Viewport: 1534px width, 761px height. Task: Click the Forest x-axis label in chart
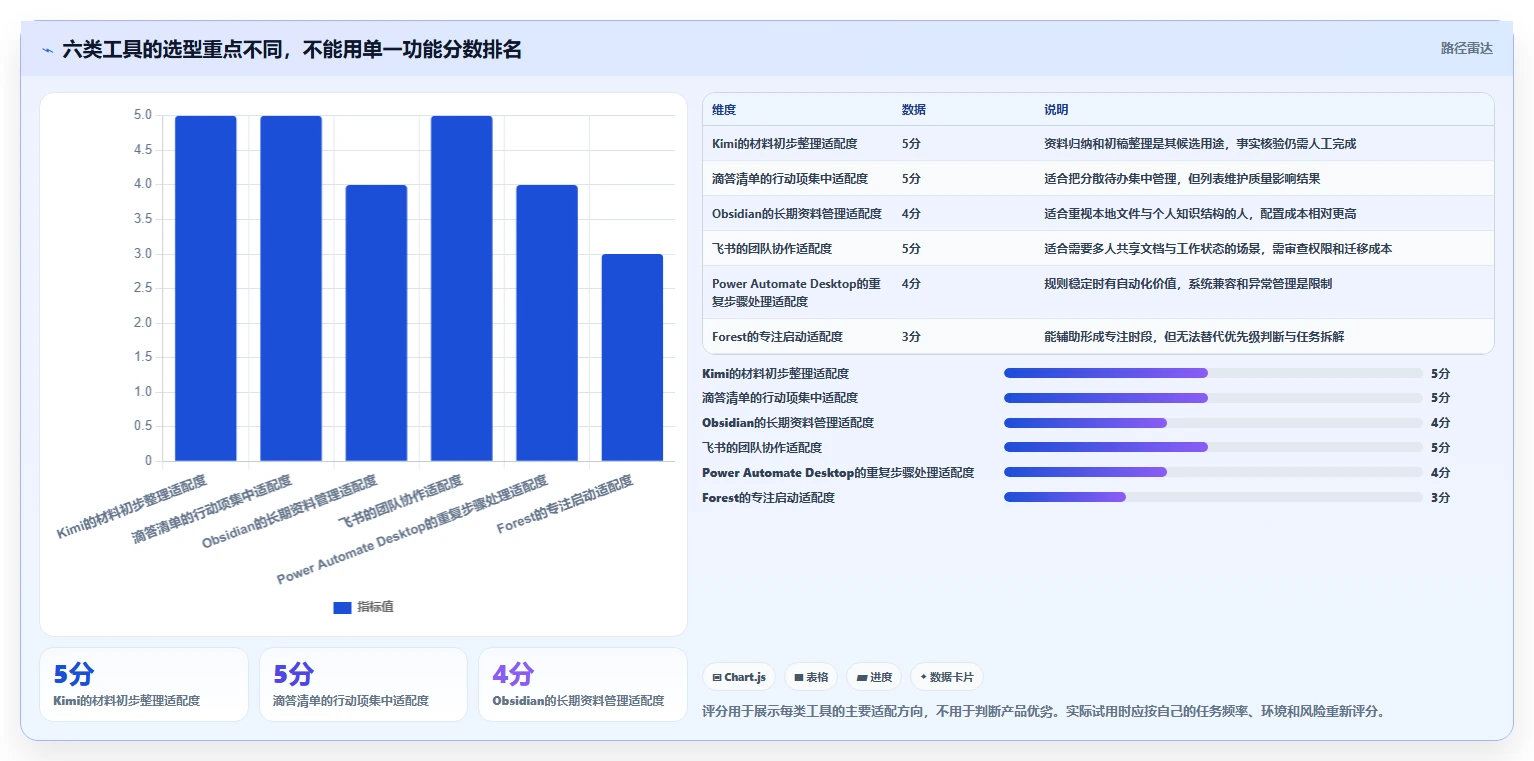565,505
